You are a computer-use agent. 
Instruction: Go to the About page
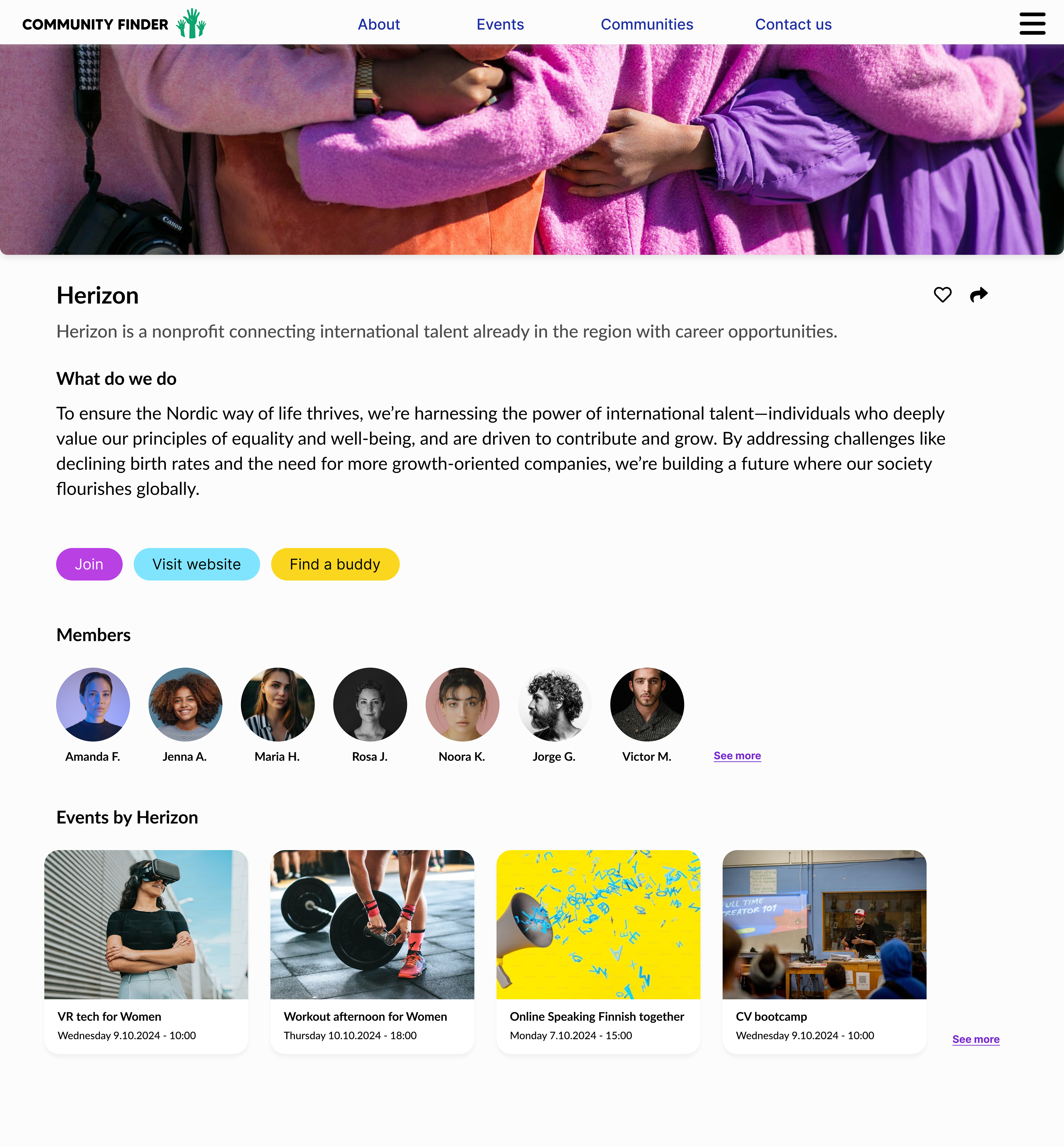378,24
